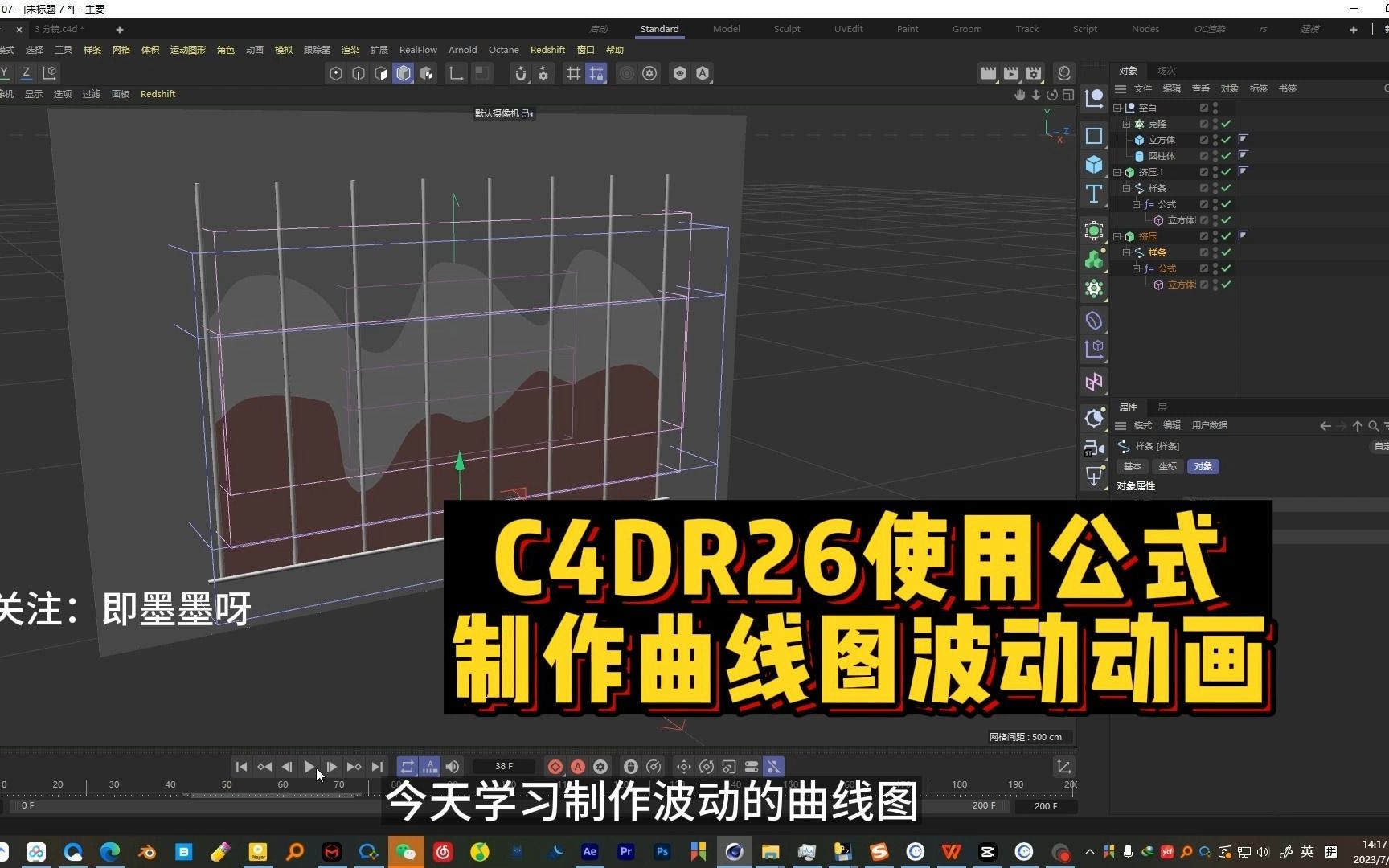Jump to the animation start
Viewport: 1389px width, 868px height.
tap(241, 767)
